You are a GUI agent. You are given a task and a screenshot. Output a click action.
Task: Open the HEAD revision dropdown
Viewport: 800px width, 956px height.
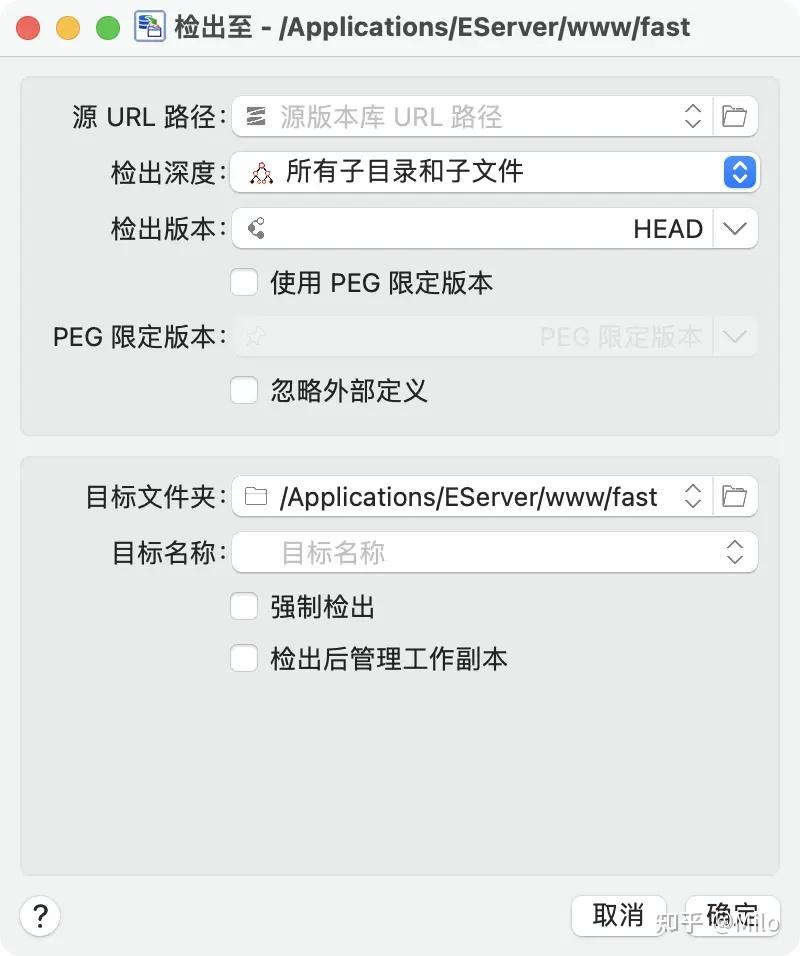736,228
